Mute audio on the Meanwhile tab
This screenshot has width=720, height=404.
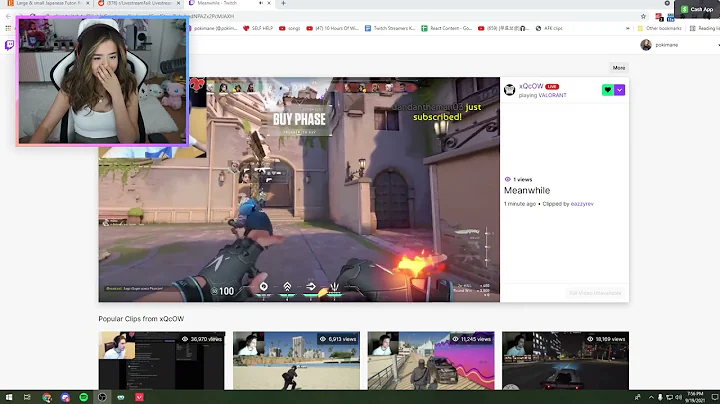pos(261,3)
